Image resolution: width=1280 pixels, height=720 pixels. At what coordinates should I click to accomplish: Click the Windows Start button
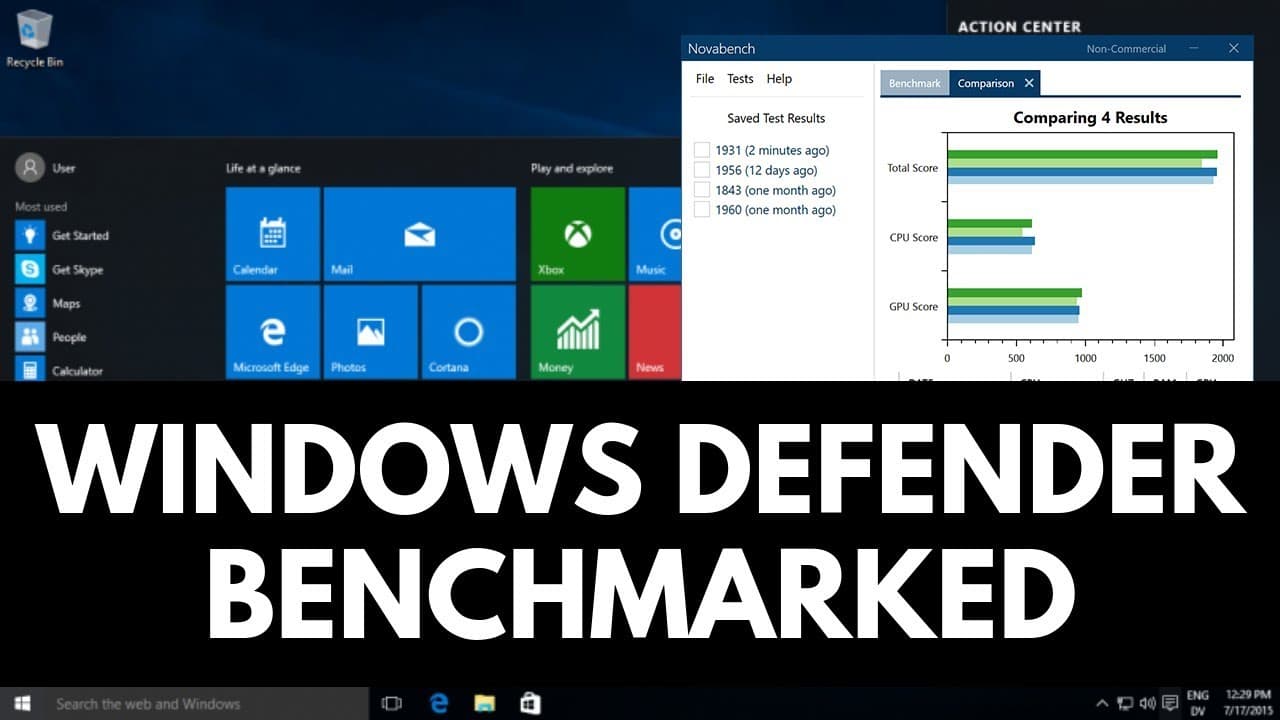click(22, 703)
